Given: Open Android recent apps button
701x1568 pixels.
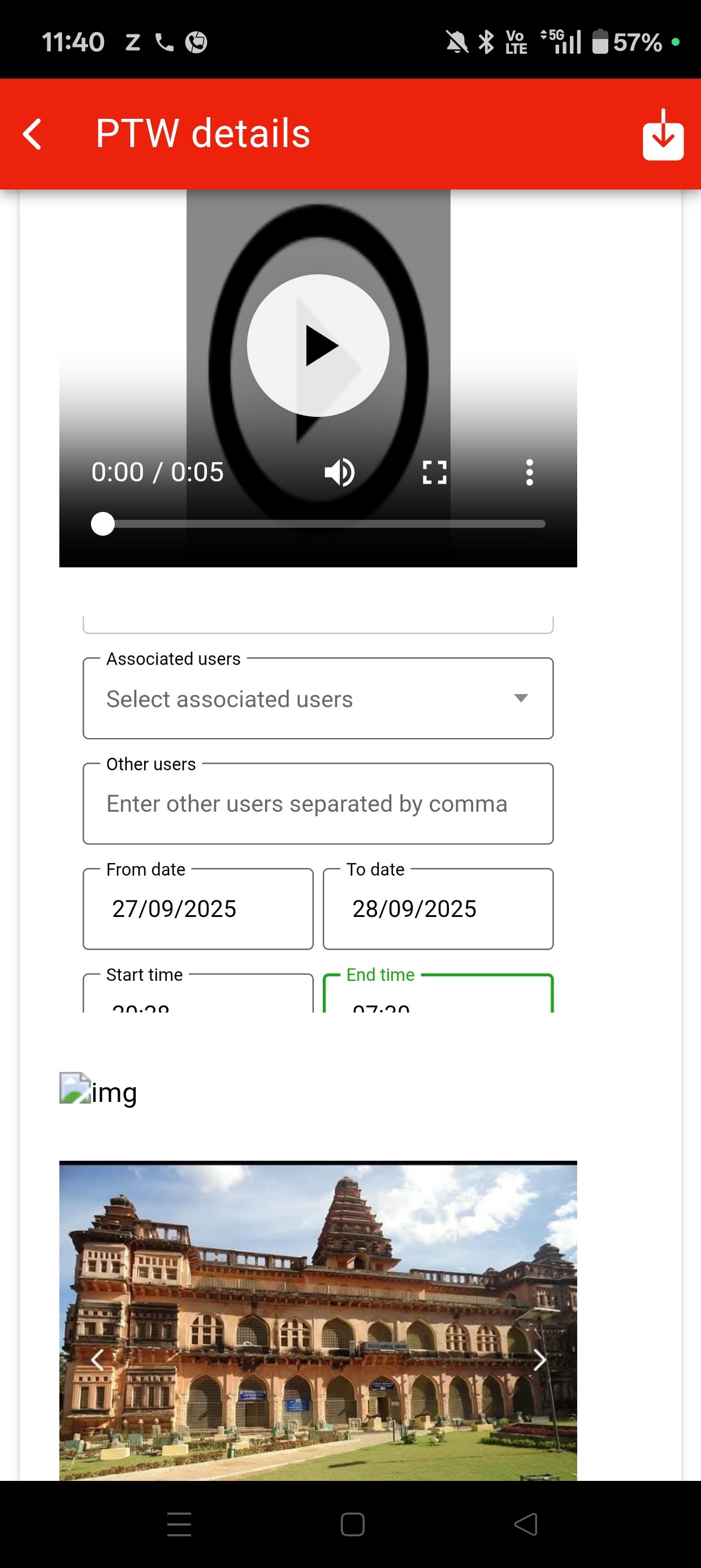Looking at the screenshot, I should pos(179,1524).
